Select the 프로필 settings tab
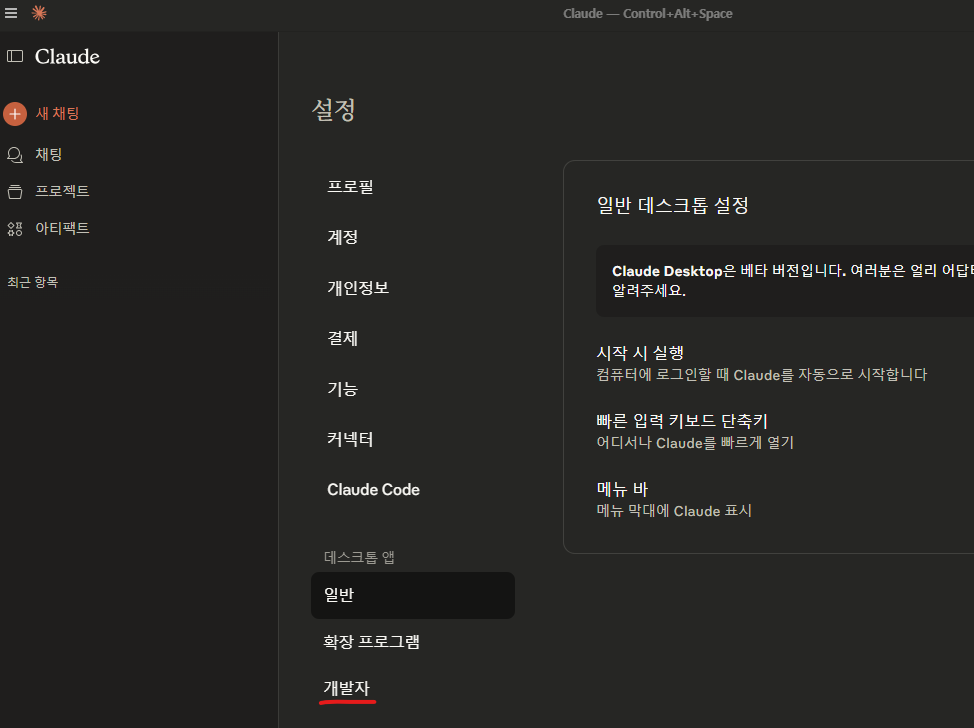Screen dimensions: 974x728 coord(350,187)
